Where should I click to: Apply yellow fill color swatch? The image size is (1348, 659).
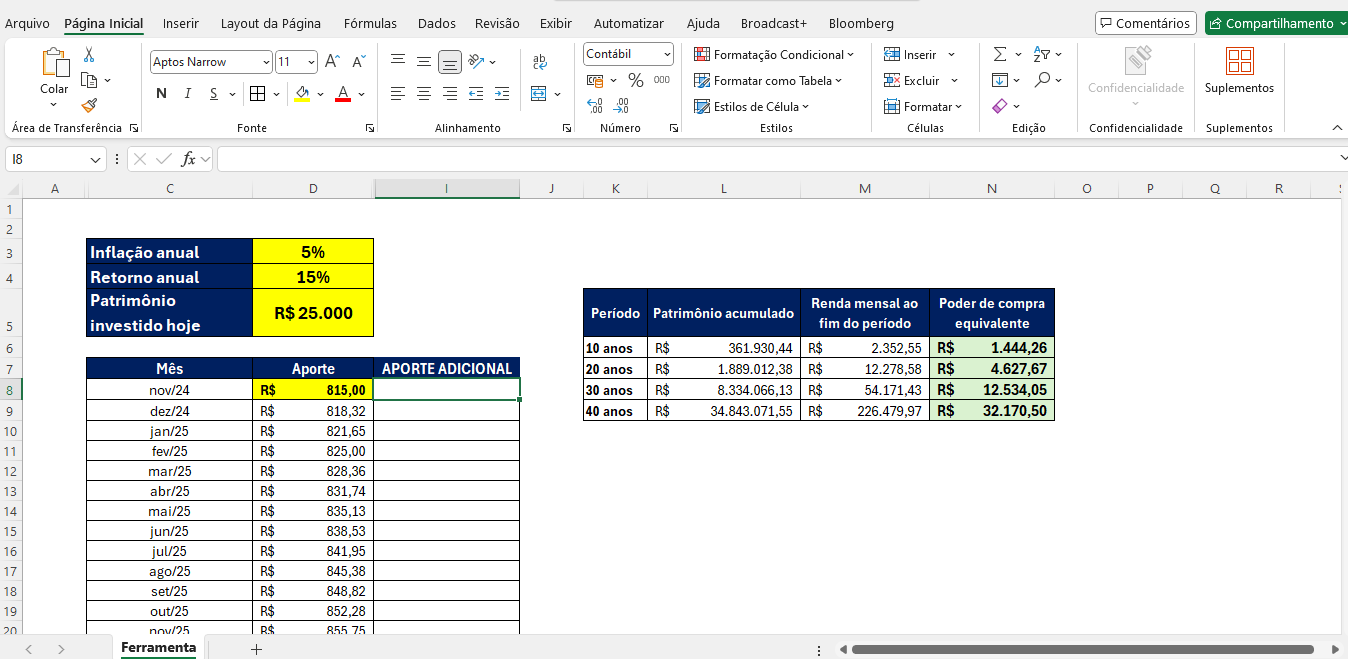tap(302, 94)
